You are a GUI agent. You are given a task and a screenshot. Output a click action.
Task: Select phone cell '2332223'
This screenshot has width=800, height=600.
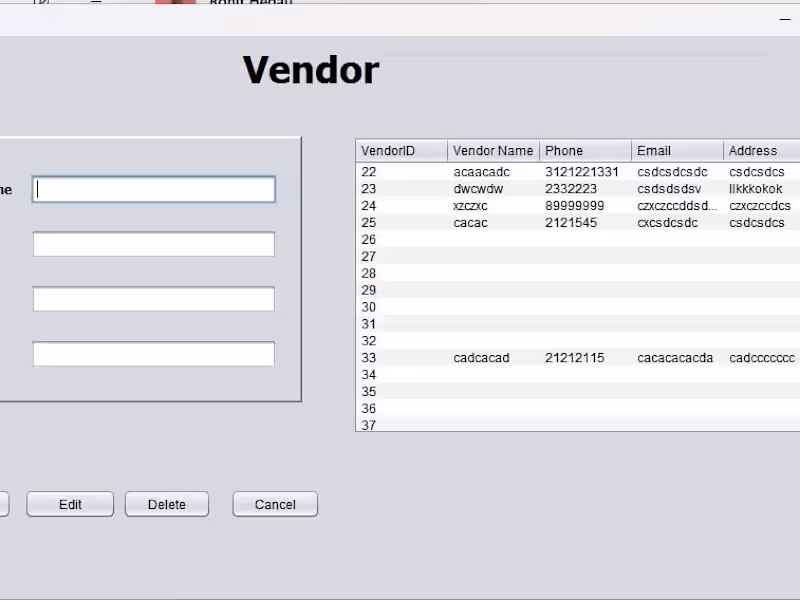(x=585, y=189)
